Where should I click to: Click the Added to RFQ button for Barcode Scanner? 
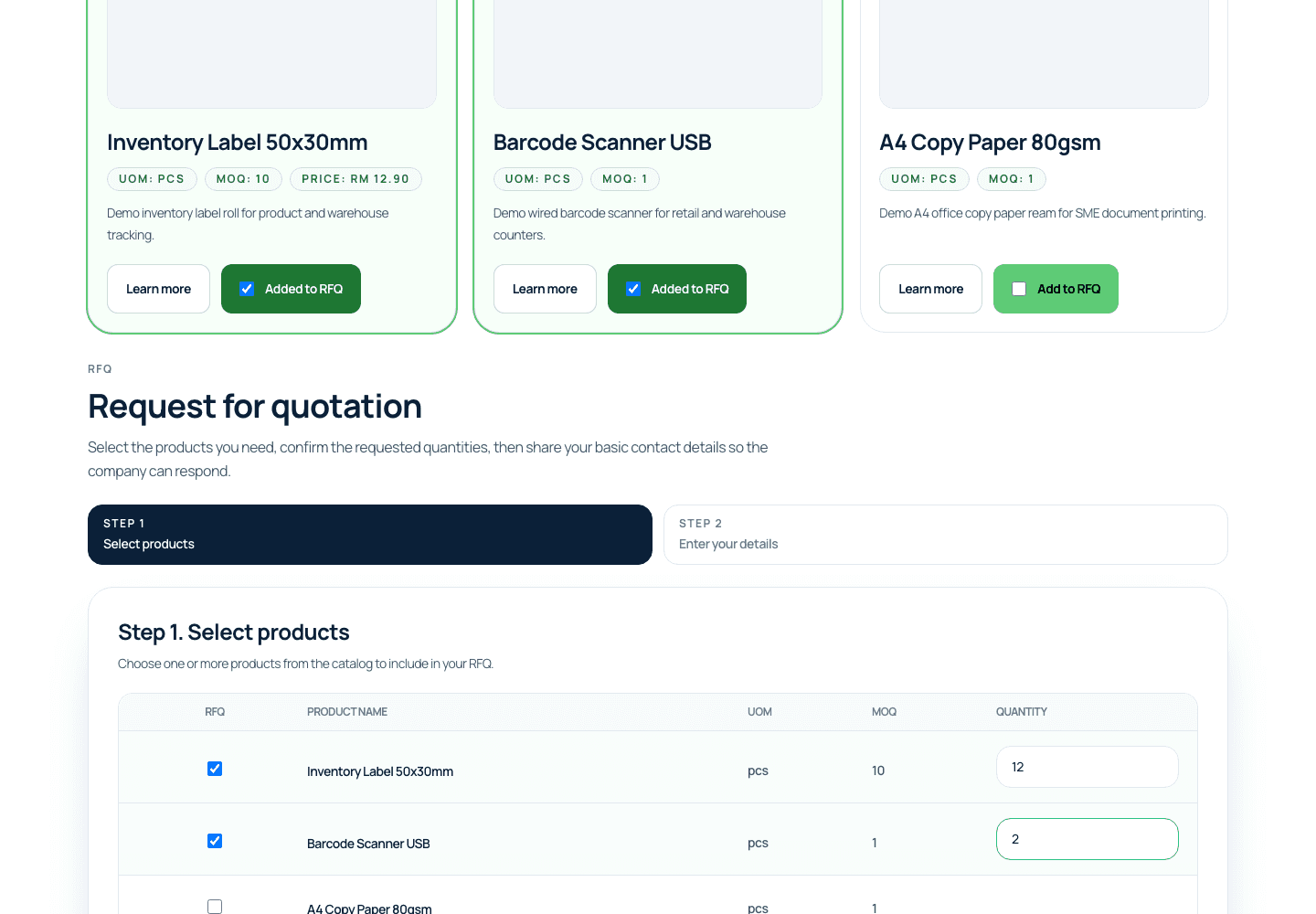tap(677, 289)
